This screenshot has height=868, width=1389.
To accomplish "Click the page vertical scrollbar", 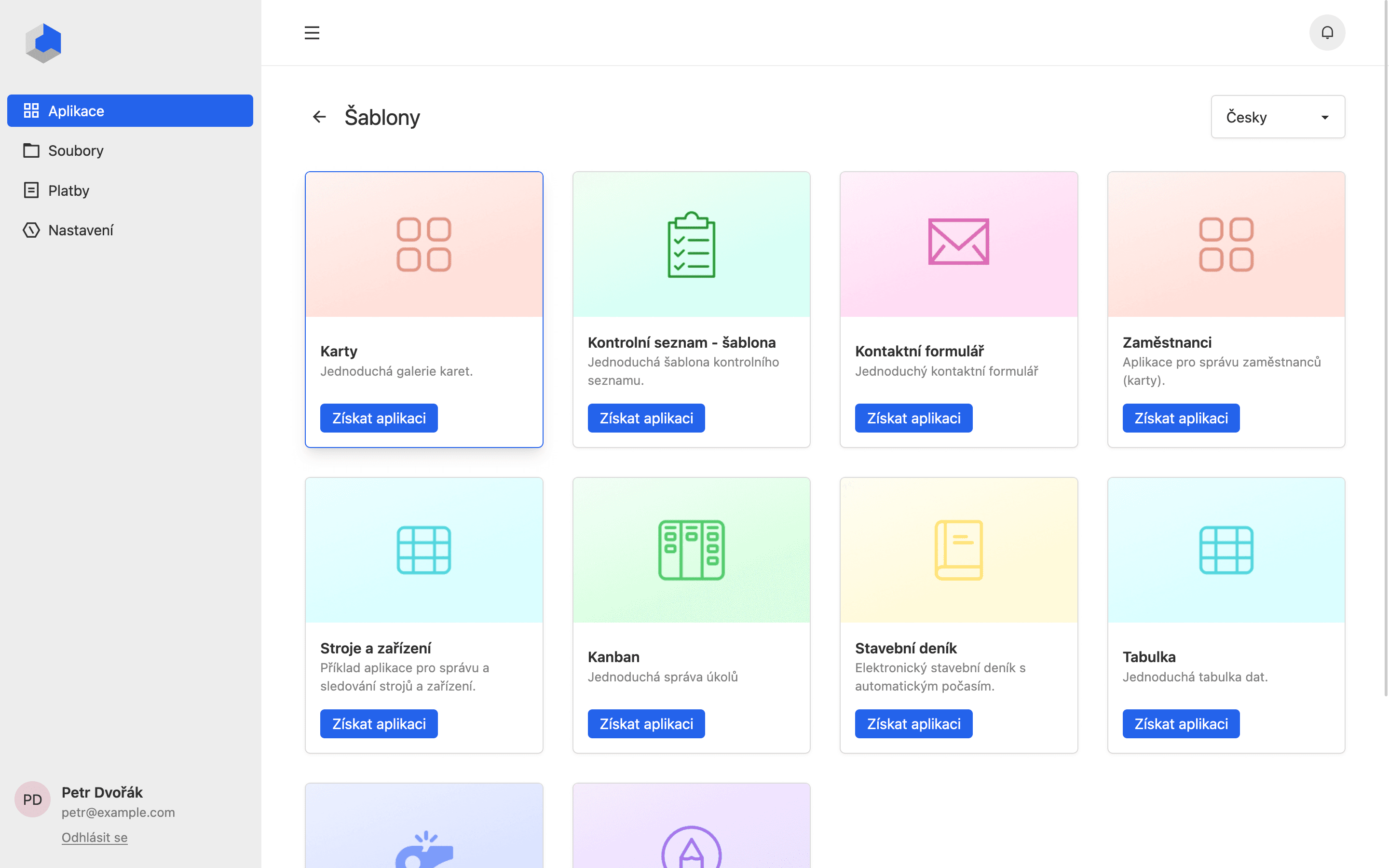I will click(x=1386, y=348).
